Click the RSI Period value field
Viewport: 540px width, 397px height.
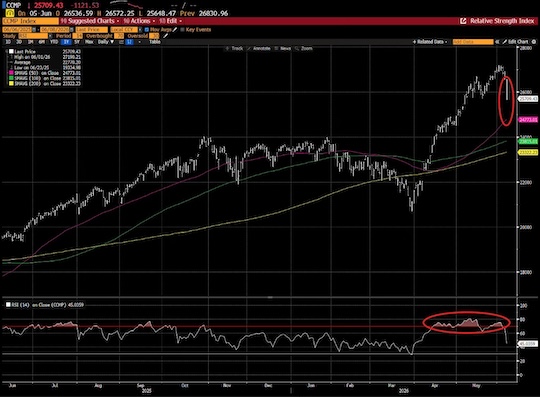[77, 36]
